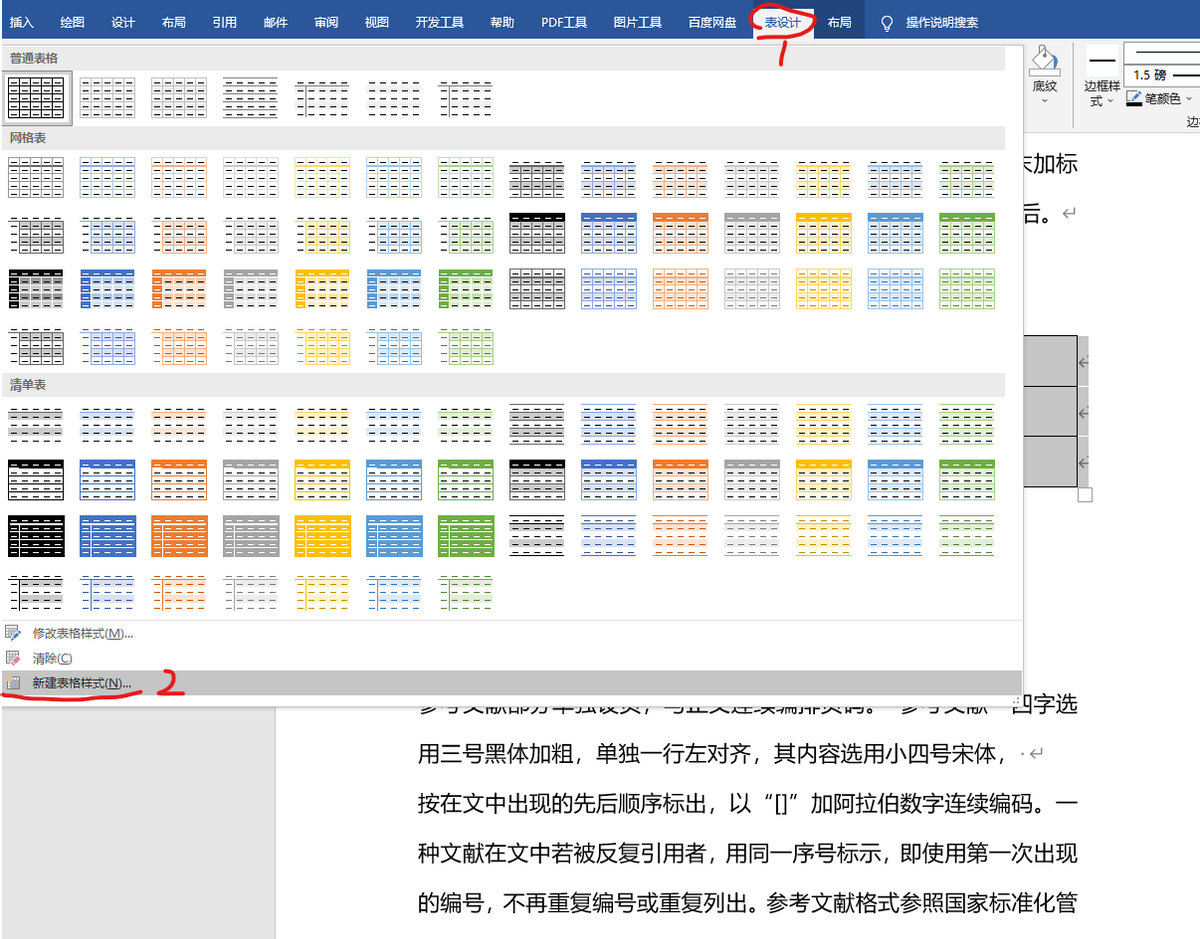
Task: Open the 1.5 磅 line weight box
Action: coord(1162,75)
